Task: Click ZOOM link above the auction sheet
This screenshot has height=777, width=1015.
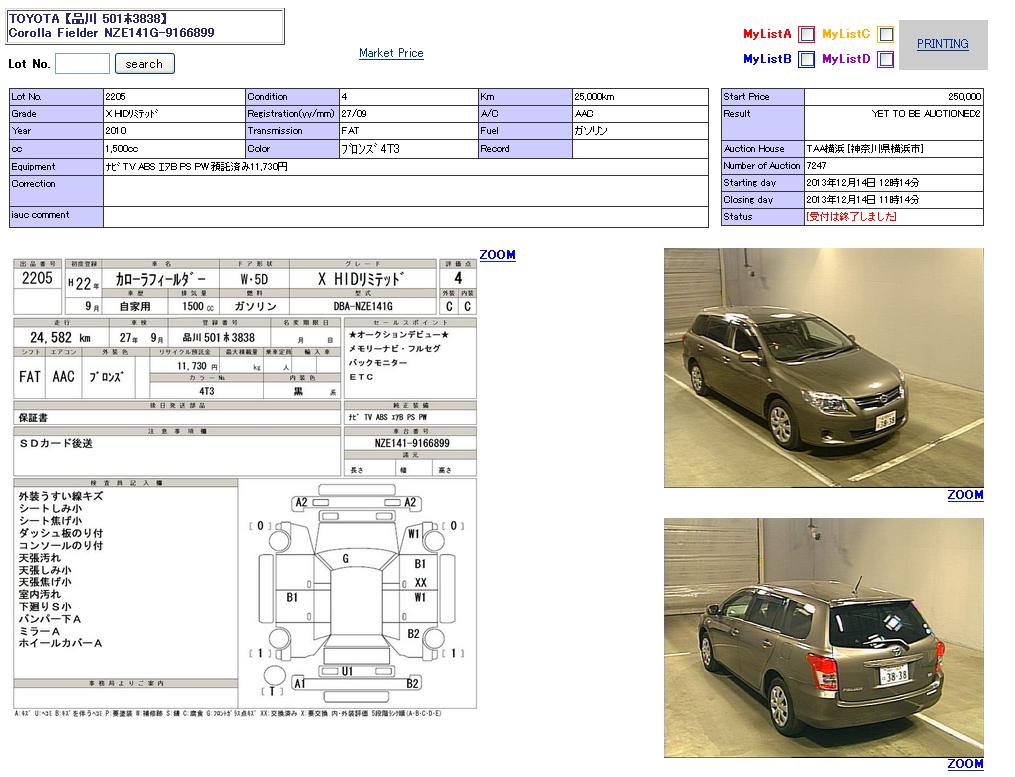Action: [x=497, y=255]
